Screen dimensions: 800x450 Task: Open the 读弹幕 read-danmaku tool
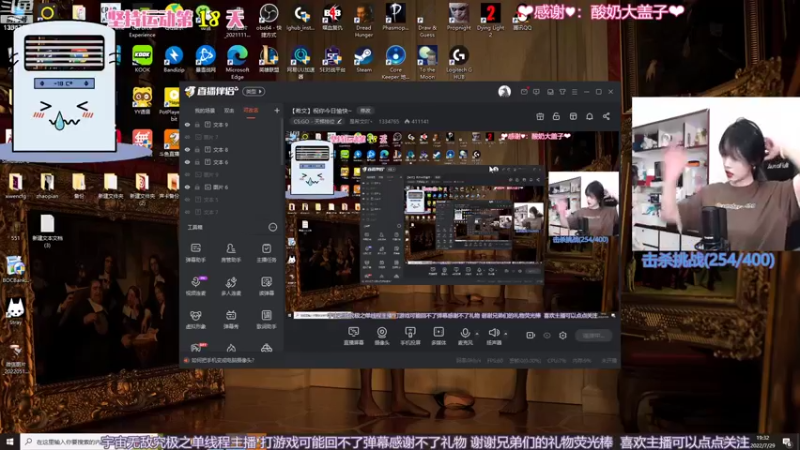click(x=266, y=286)
